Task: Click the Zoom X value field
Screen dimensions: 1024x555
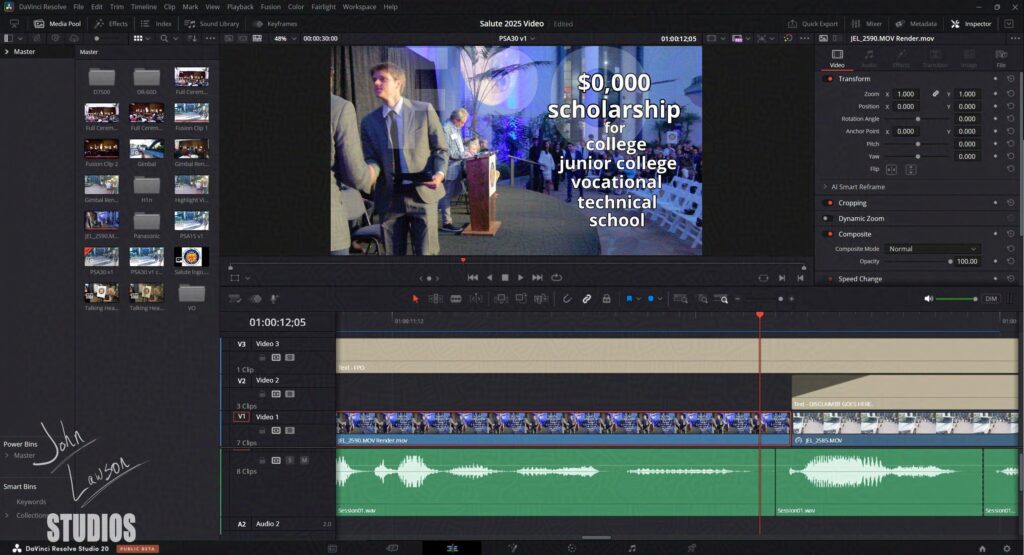Action: point(906,94)
